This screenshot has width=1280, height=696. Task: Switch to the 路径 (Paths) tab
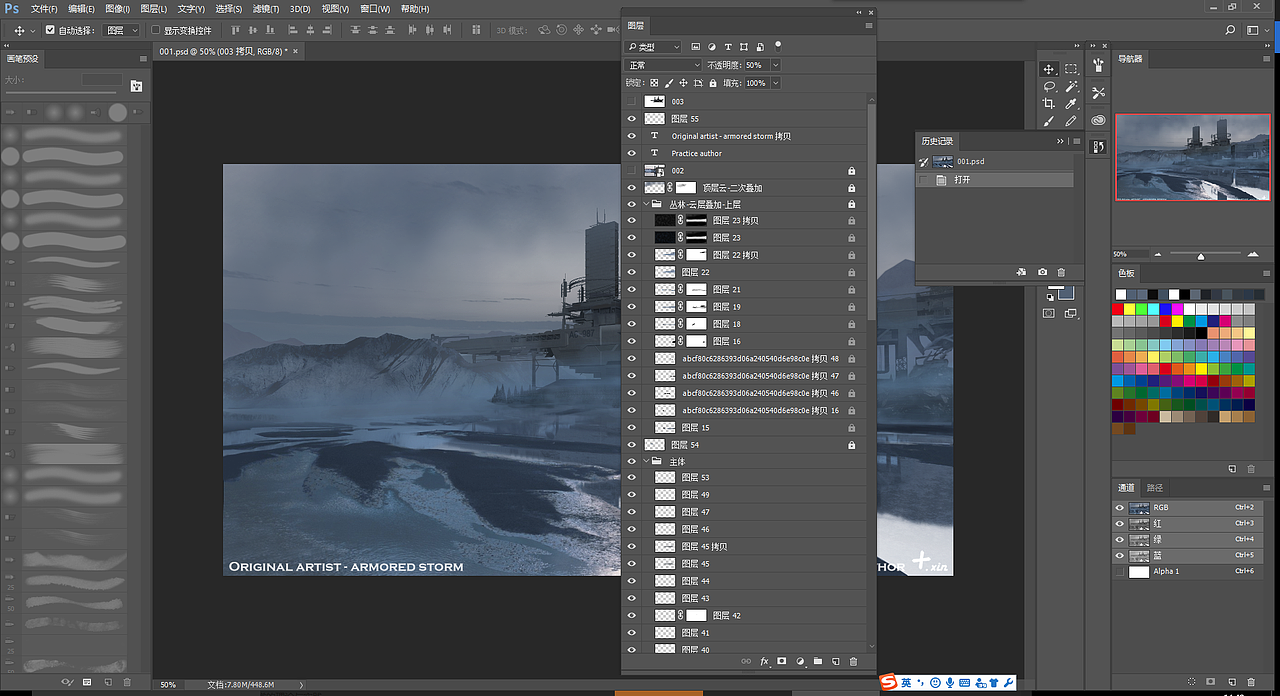(1155, 488)
